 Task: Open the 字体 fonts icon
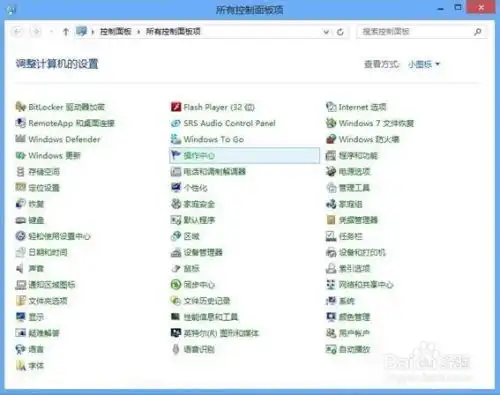21,366
